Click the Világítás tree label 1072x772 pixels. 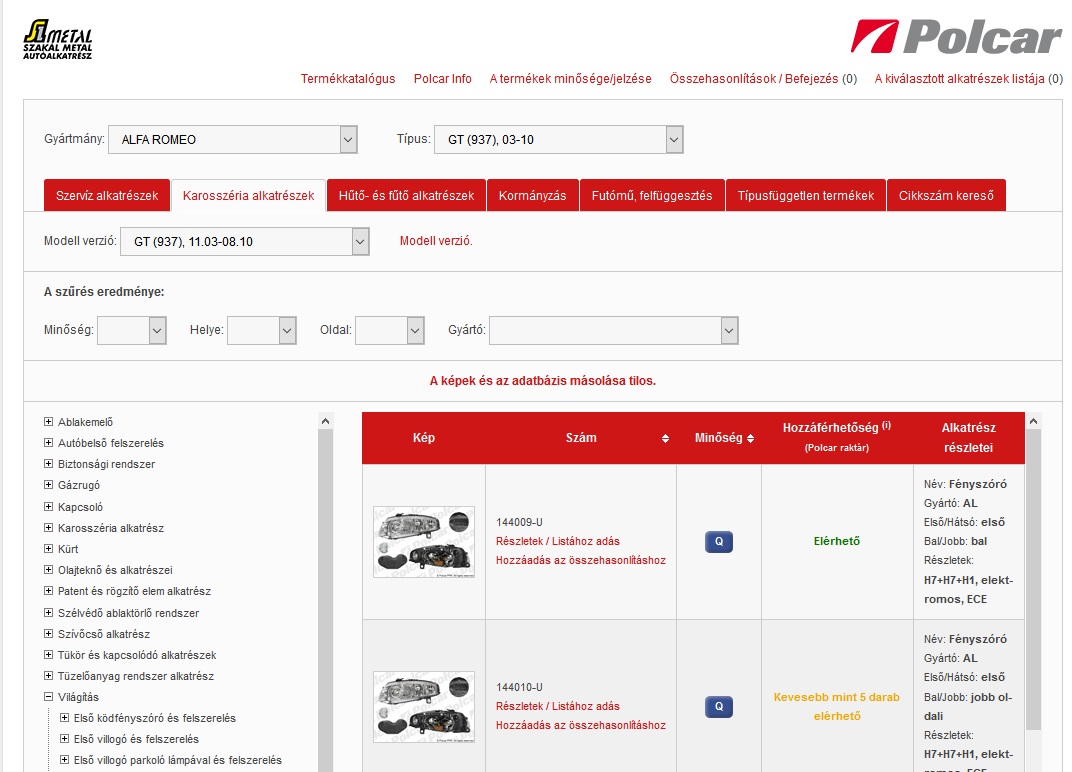point(78,697)
